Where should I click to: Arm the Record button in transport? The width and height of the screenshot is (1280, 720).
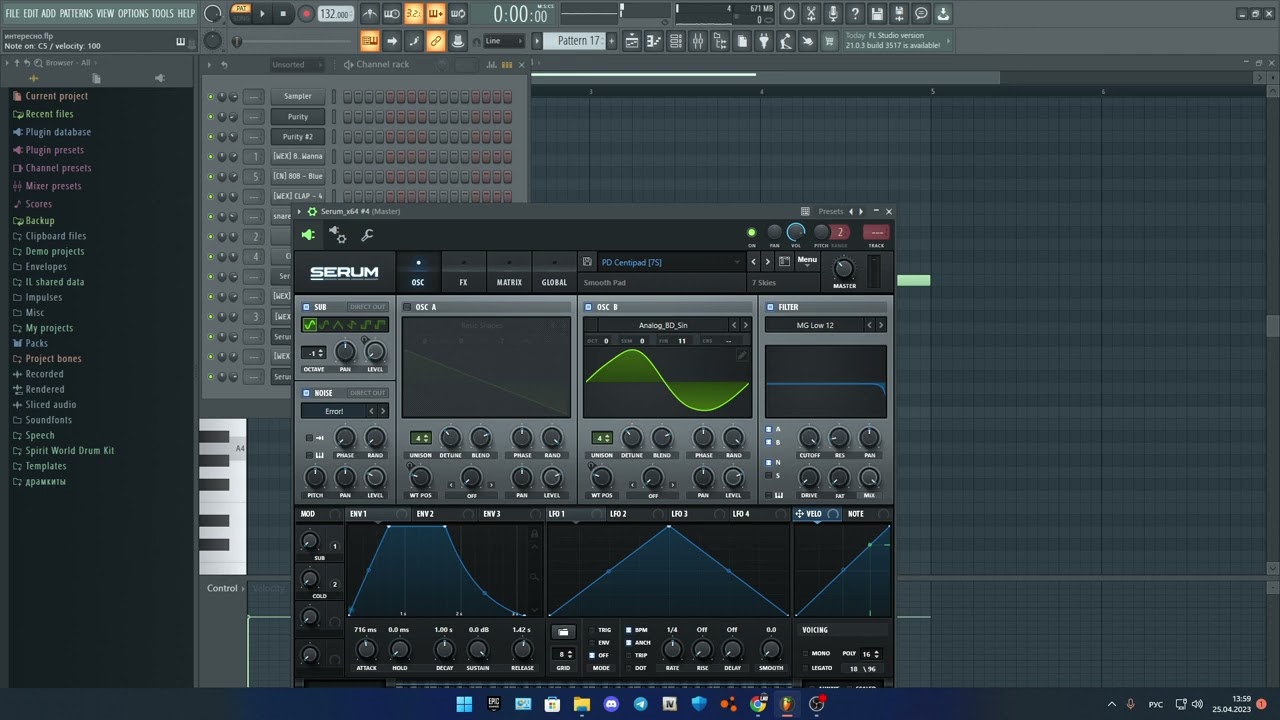pyautogui.click(x=306, y=14)
